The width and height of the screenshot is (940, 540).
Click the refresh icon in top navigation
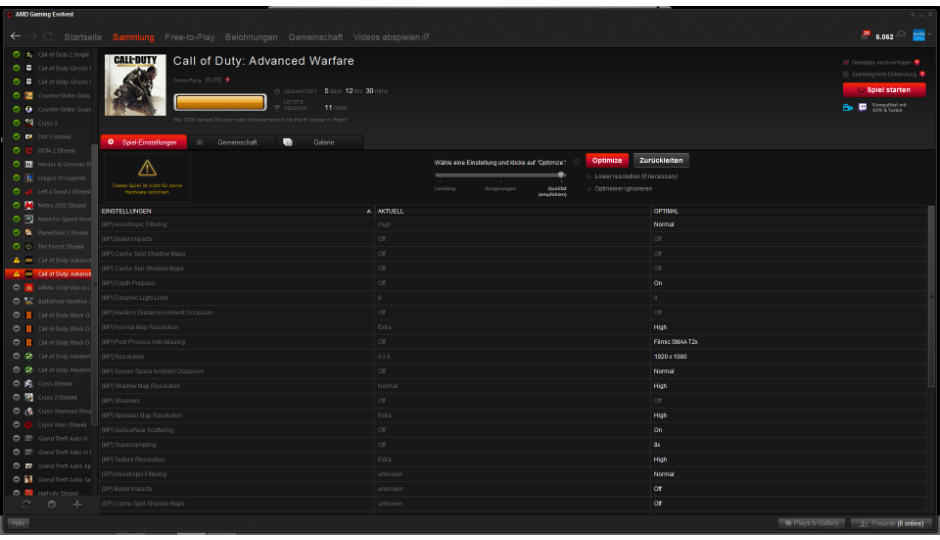pyautogui.click(x=49, y=37)
